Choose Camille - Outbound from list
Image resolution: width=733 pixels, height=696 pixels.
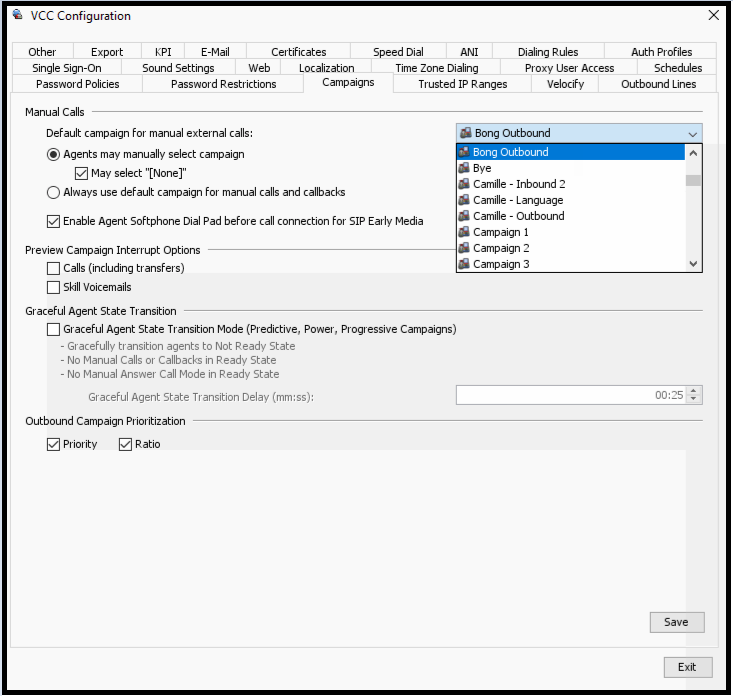(x=570, y=216)
